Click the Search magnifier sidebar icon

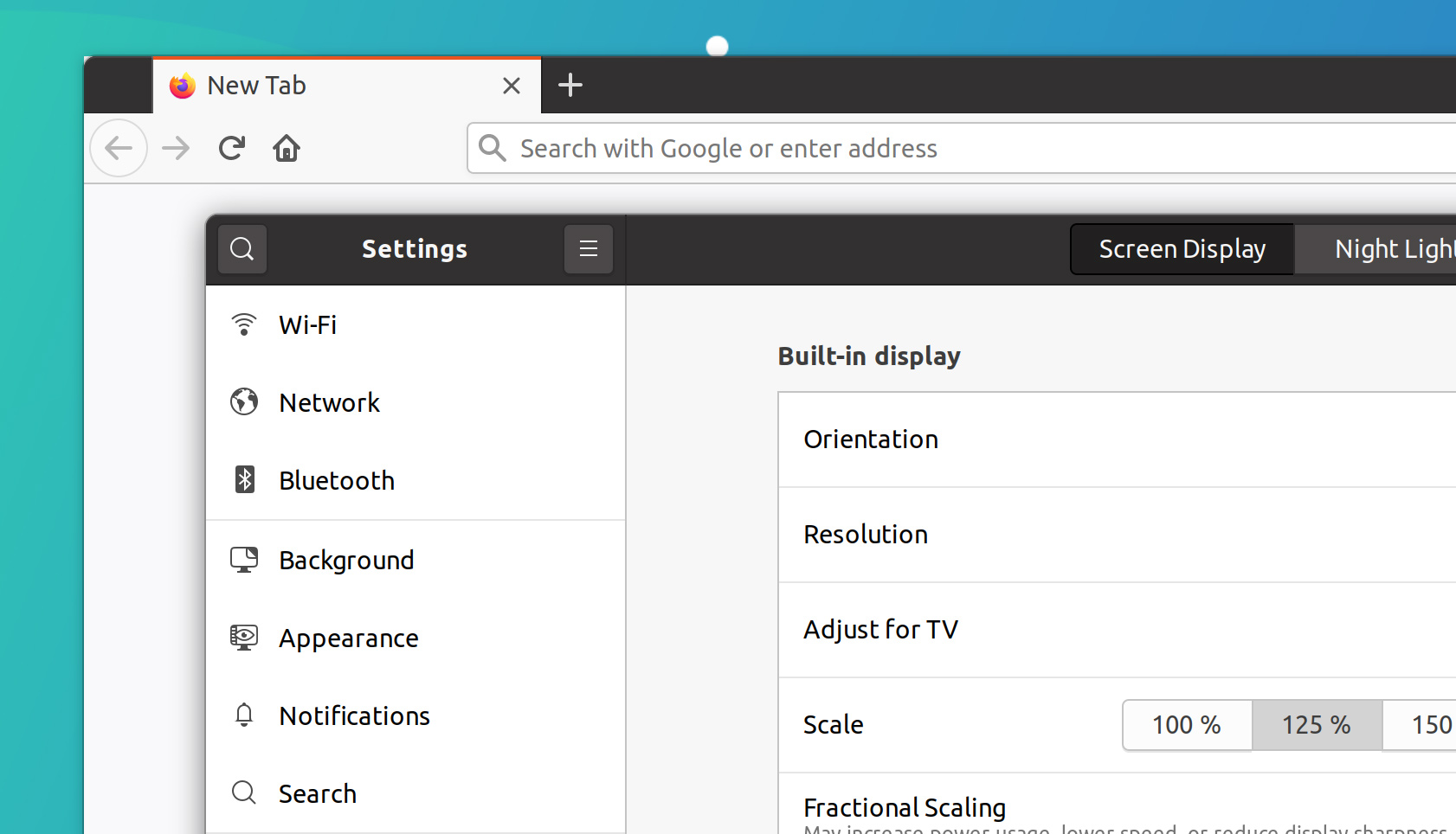pos(244,792)
